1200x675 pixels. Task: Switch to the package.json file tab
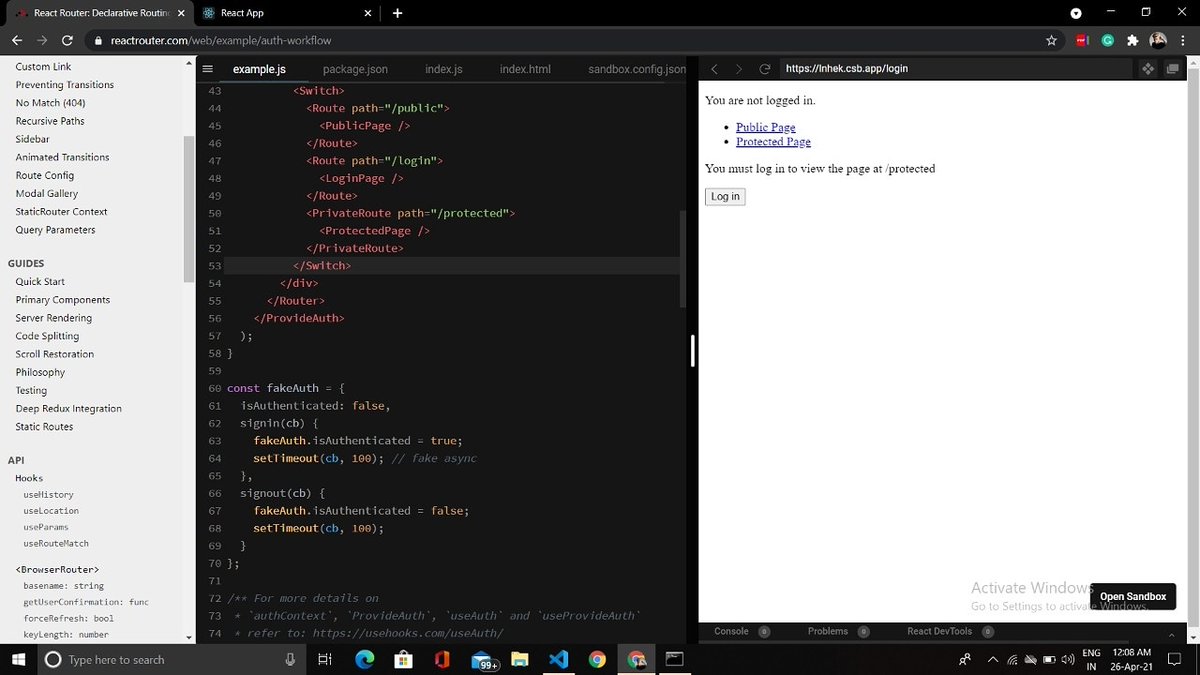355,69
